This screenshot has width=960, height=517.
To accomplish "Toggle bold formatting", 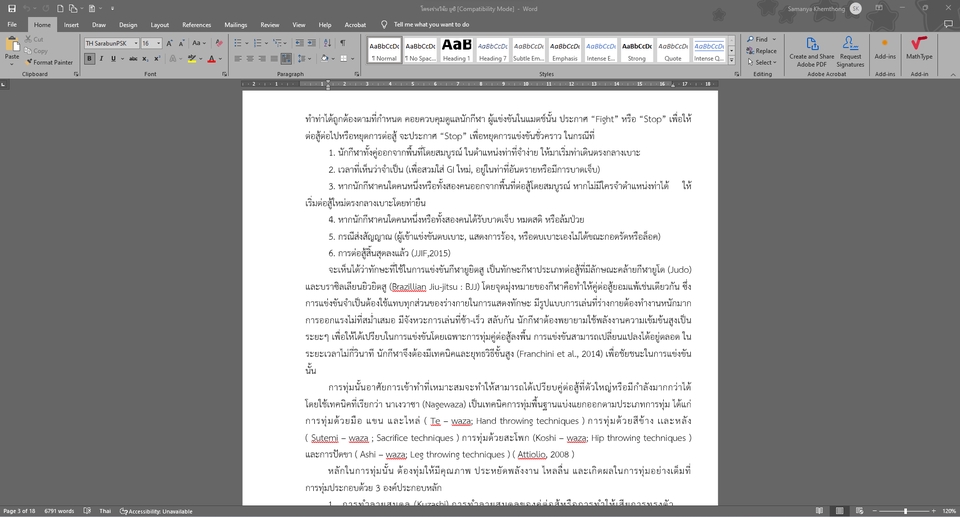I will tap(89, 59).
